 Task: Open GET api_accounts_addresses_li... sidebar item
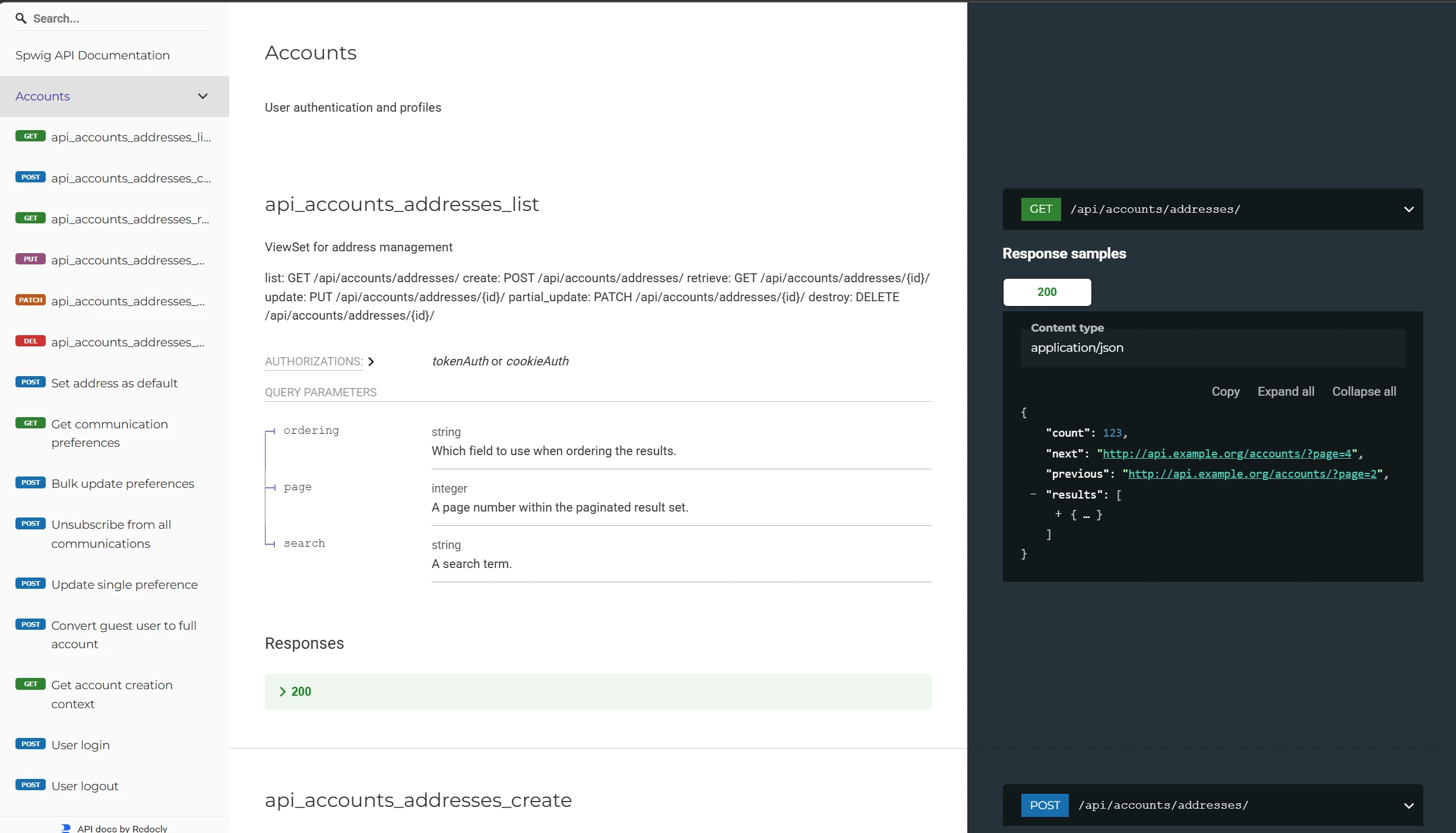[114, 137]
